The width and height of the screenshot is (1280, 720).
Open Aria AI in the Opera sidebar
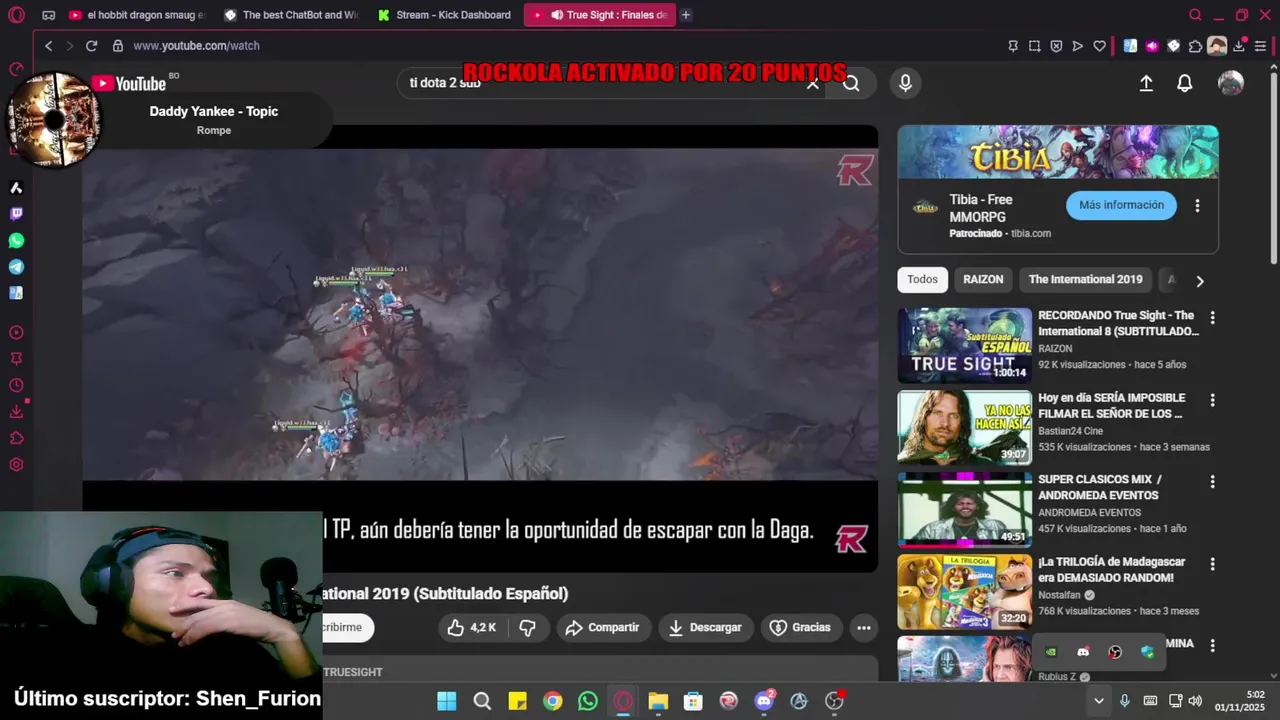(16, 188)
